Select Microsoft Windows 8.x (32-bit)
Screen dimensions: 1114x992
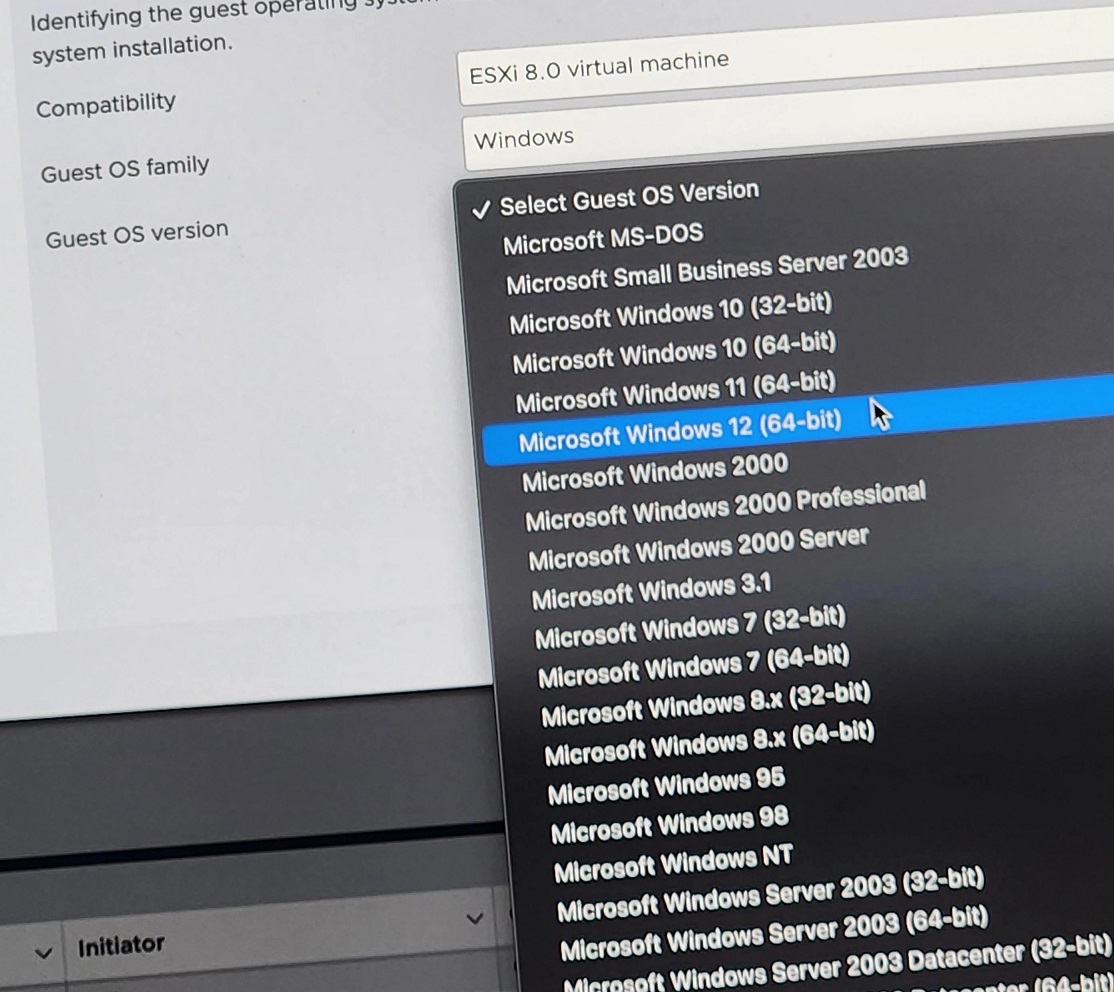(x=705, y=705)
